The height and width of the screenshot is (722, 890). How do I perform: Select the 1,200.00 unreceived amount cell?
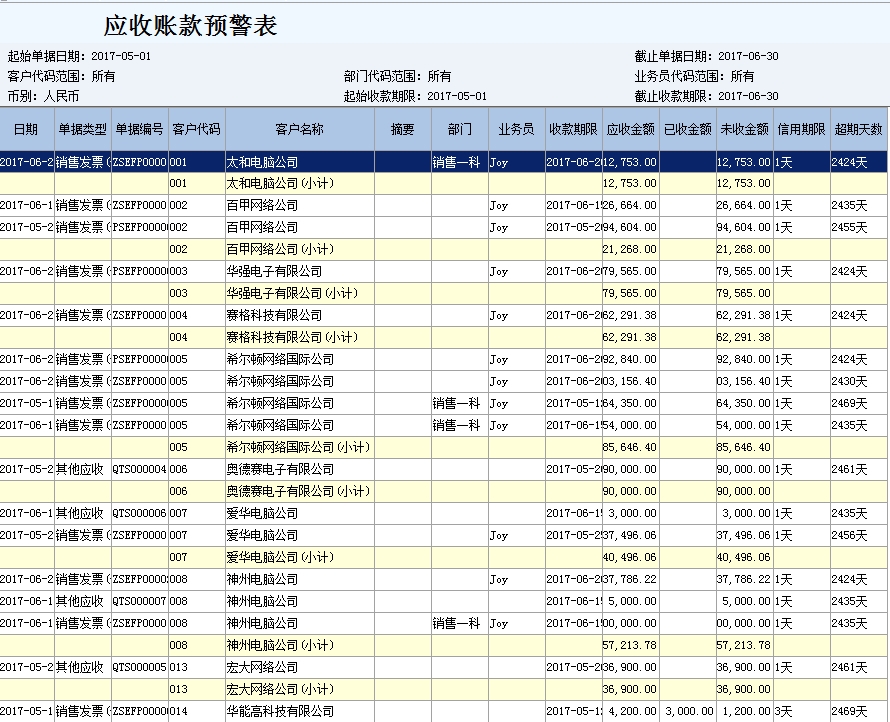tap(745, 711)
